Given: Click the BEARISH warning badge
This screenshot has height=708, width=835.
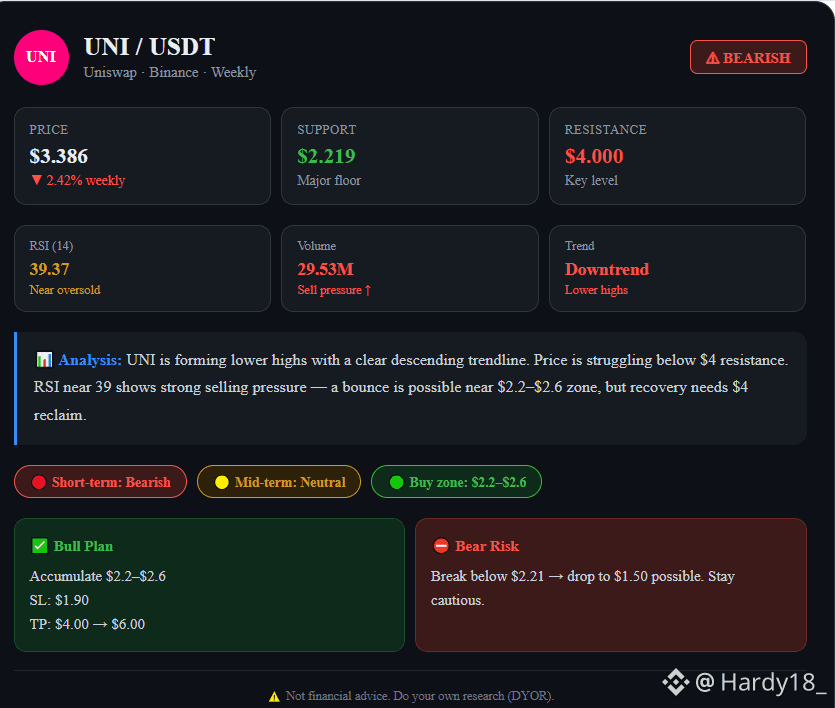Looking at the screenshot, I should pos(748,57).
